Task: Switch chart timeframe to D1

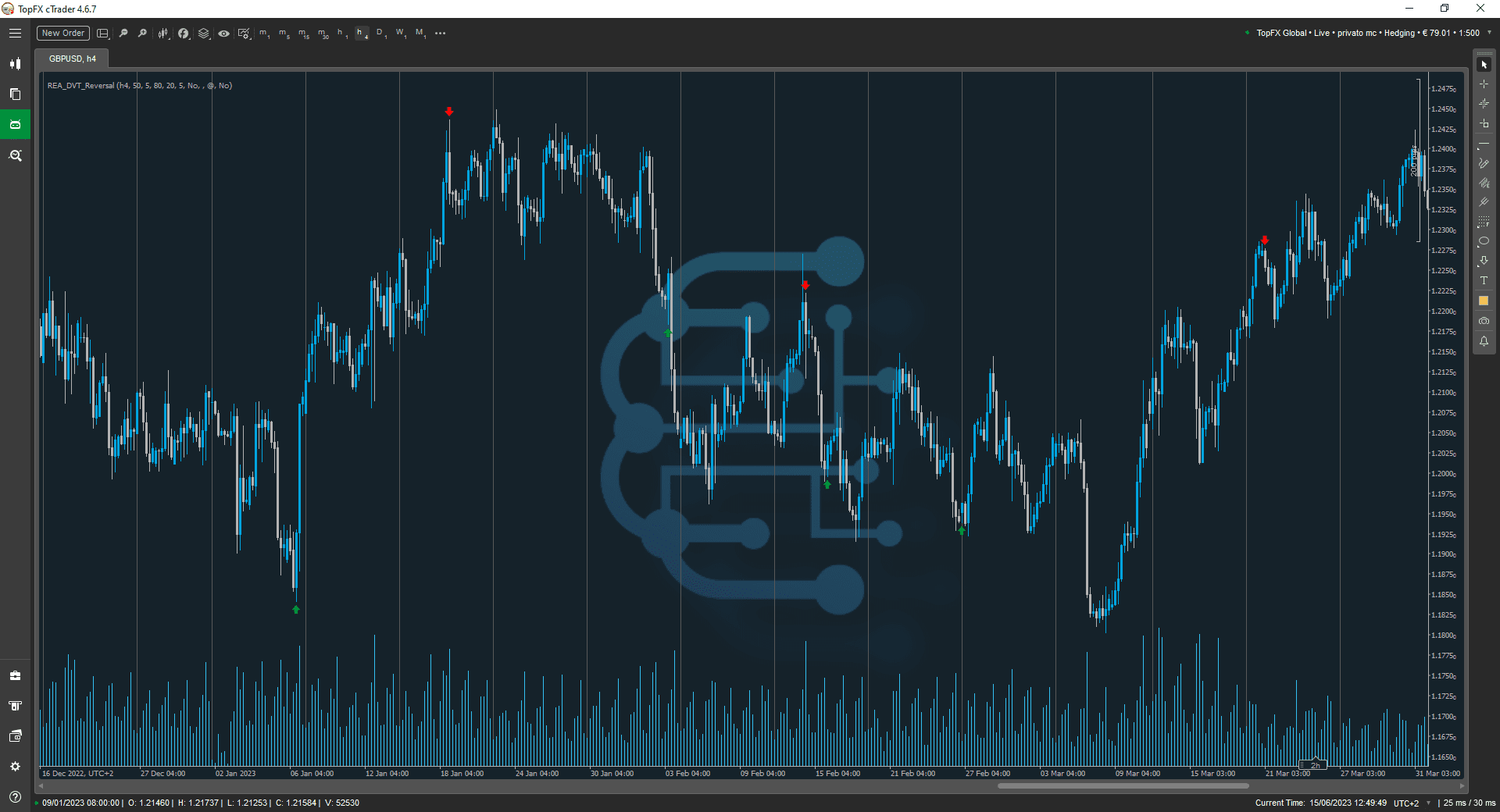Action: pyautogui.click(x=380, y=33)
